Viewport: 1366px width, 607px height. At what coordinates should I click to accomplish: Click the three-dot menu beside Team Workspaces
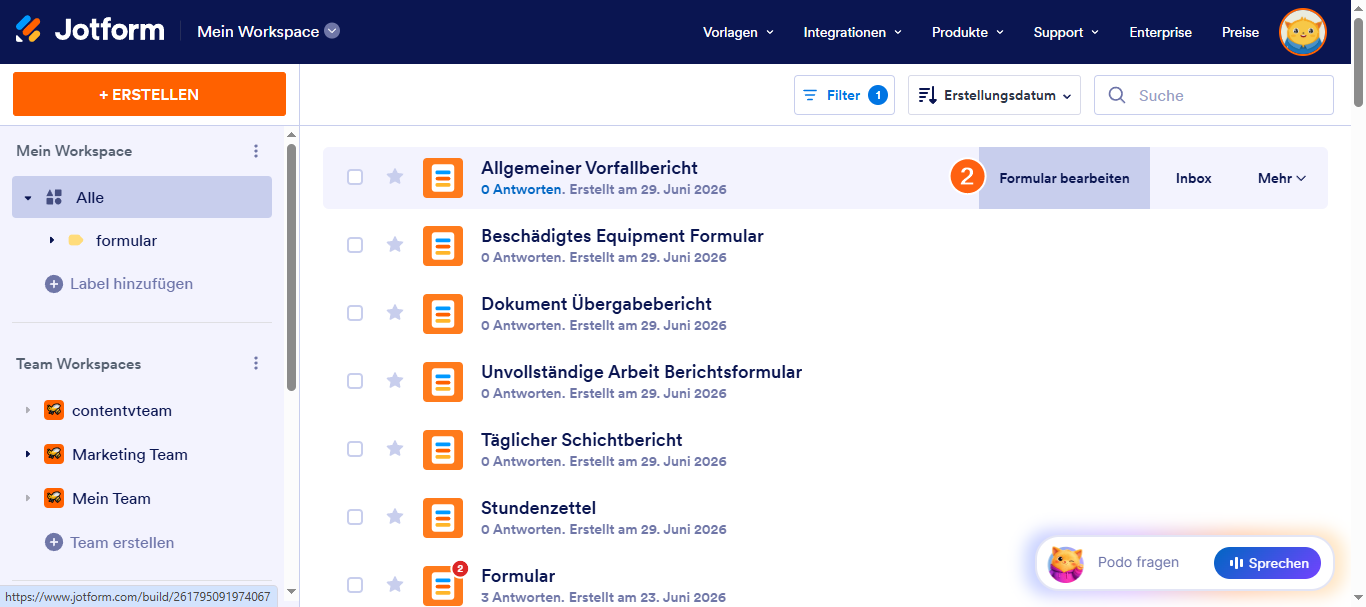pyautogui.click(x=256, y=364)
